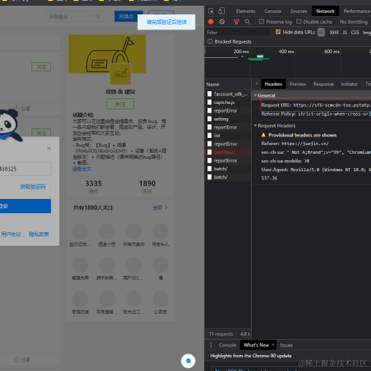Click the warning icon beside Provisional headers
Image resolution: width=371 pixels, height=371 pixels.
[x=263, y=135]
